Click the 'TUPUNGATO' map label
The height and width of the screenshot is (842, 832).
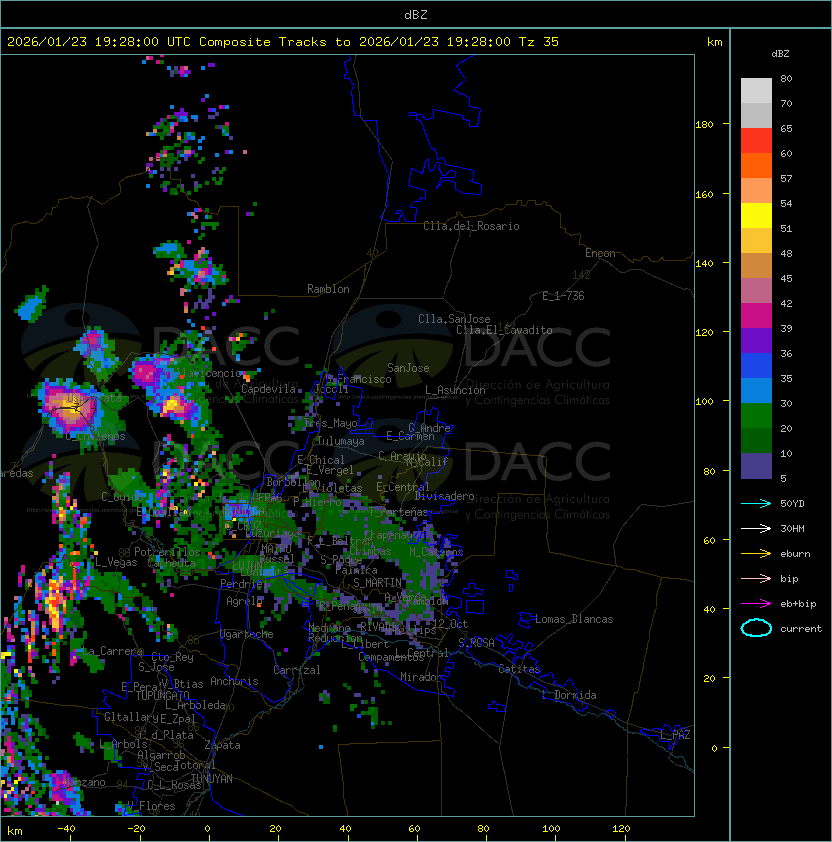pyautogui.click(x=162, y=695)
